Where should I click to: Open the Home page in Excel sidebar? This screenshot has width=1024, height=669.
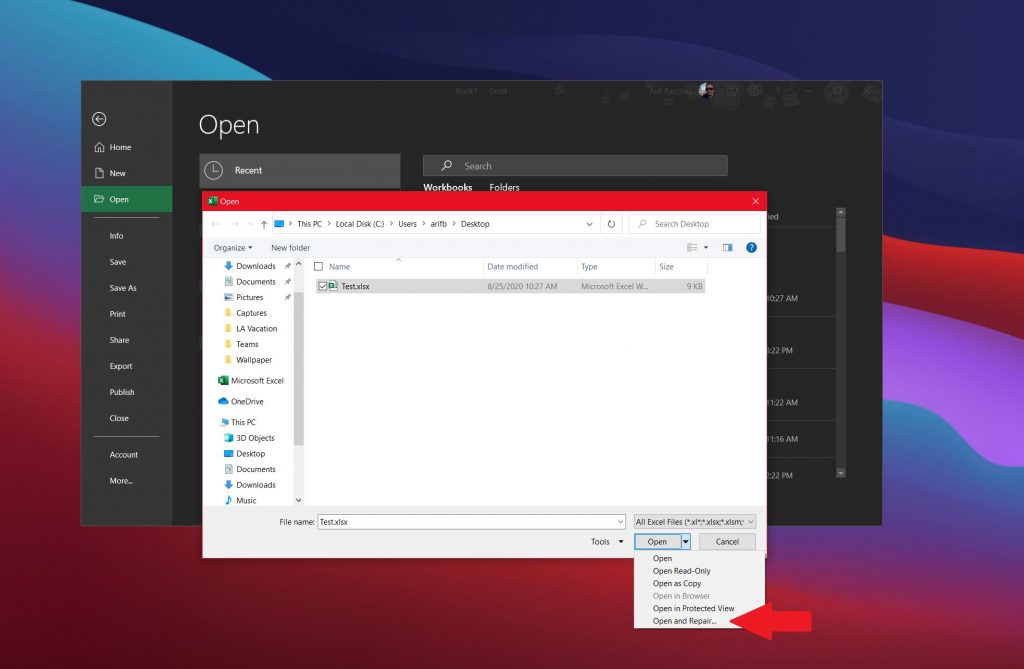point(113,147)
